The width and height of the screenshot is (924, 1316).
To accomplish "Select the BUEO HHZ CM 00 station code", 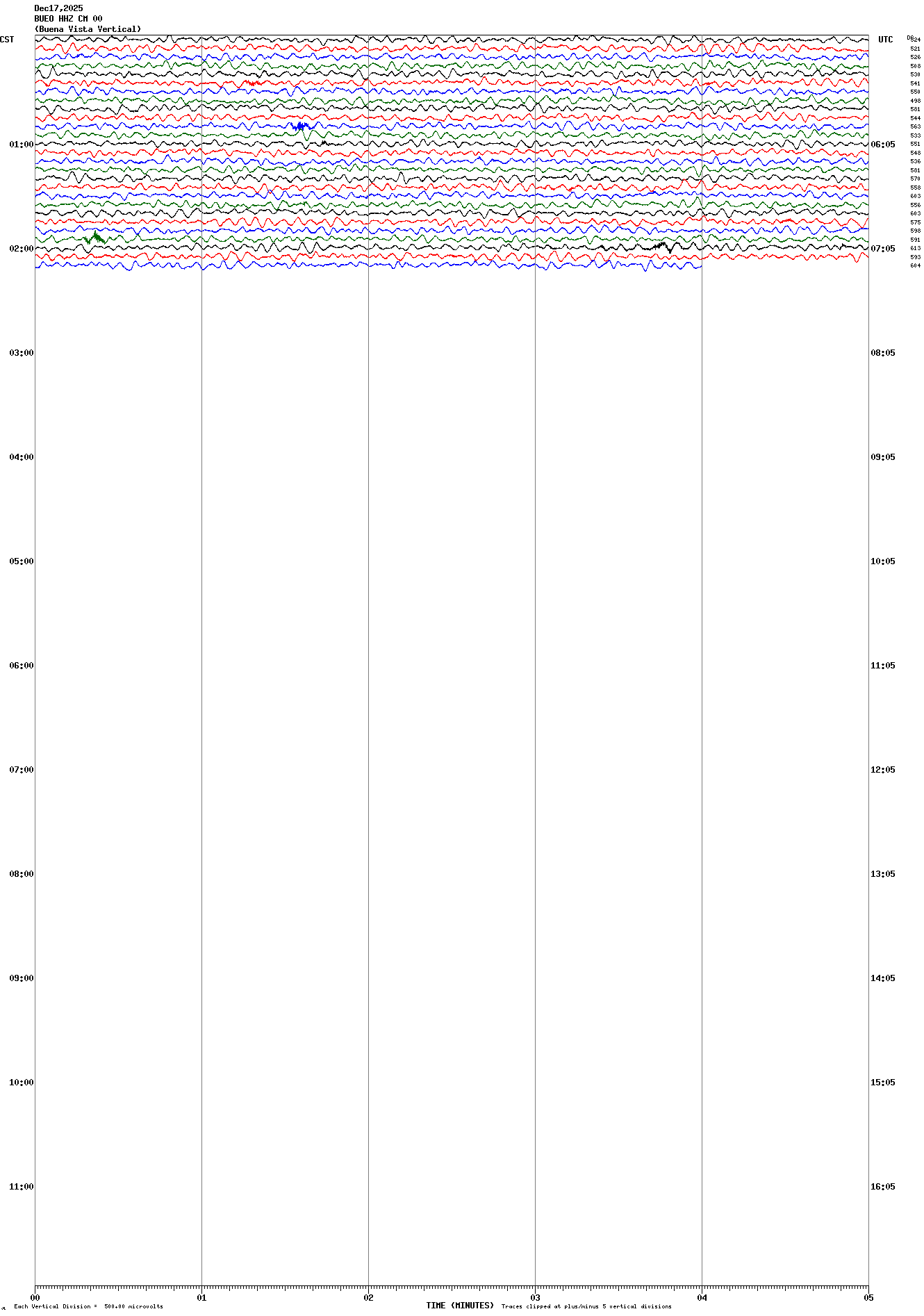I will click(x=68, y=19).
